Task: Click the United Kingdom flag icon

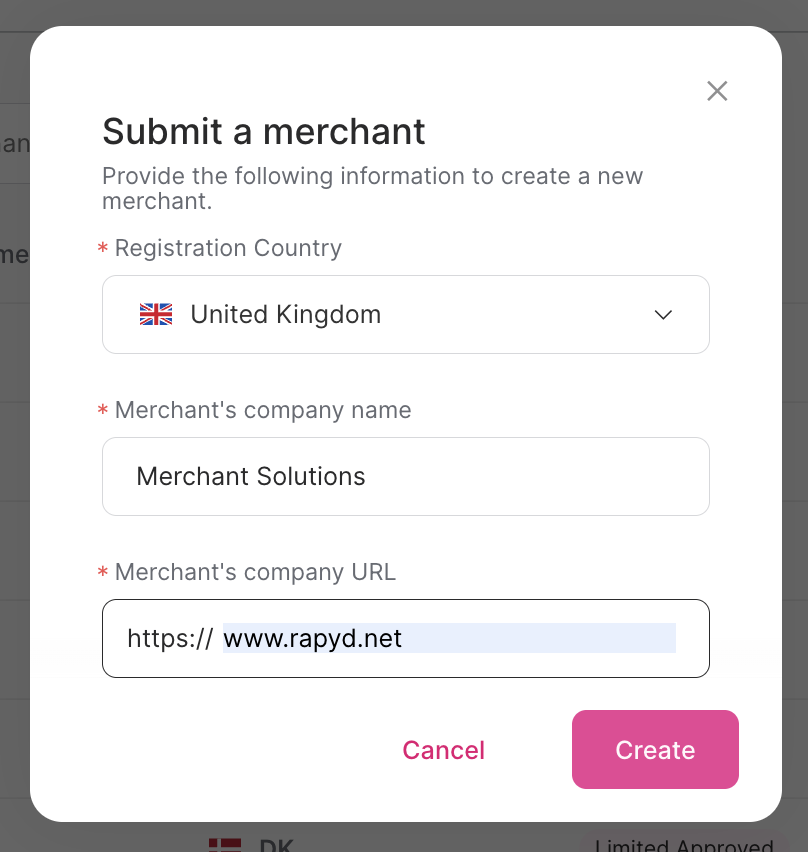Action: pyautogui.click(x=155, y=314)
